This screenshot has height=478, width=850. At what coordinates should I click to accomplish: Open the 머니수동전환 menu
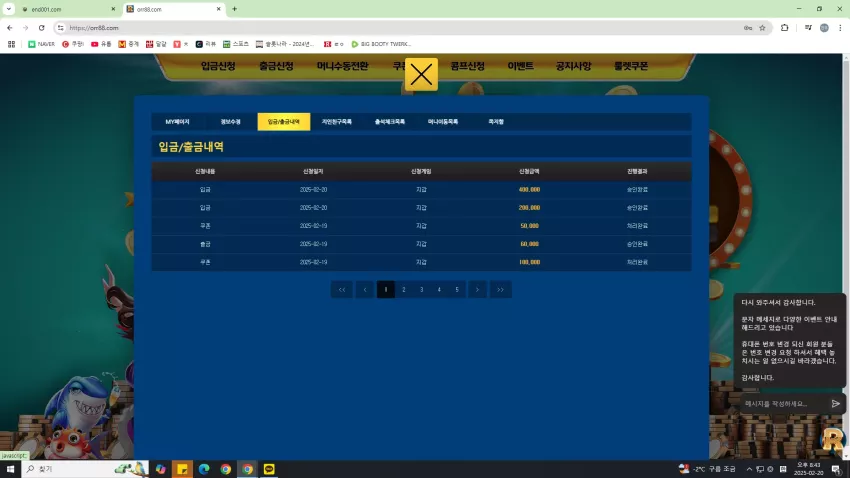(x=343, y=66)
